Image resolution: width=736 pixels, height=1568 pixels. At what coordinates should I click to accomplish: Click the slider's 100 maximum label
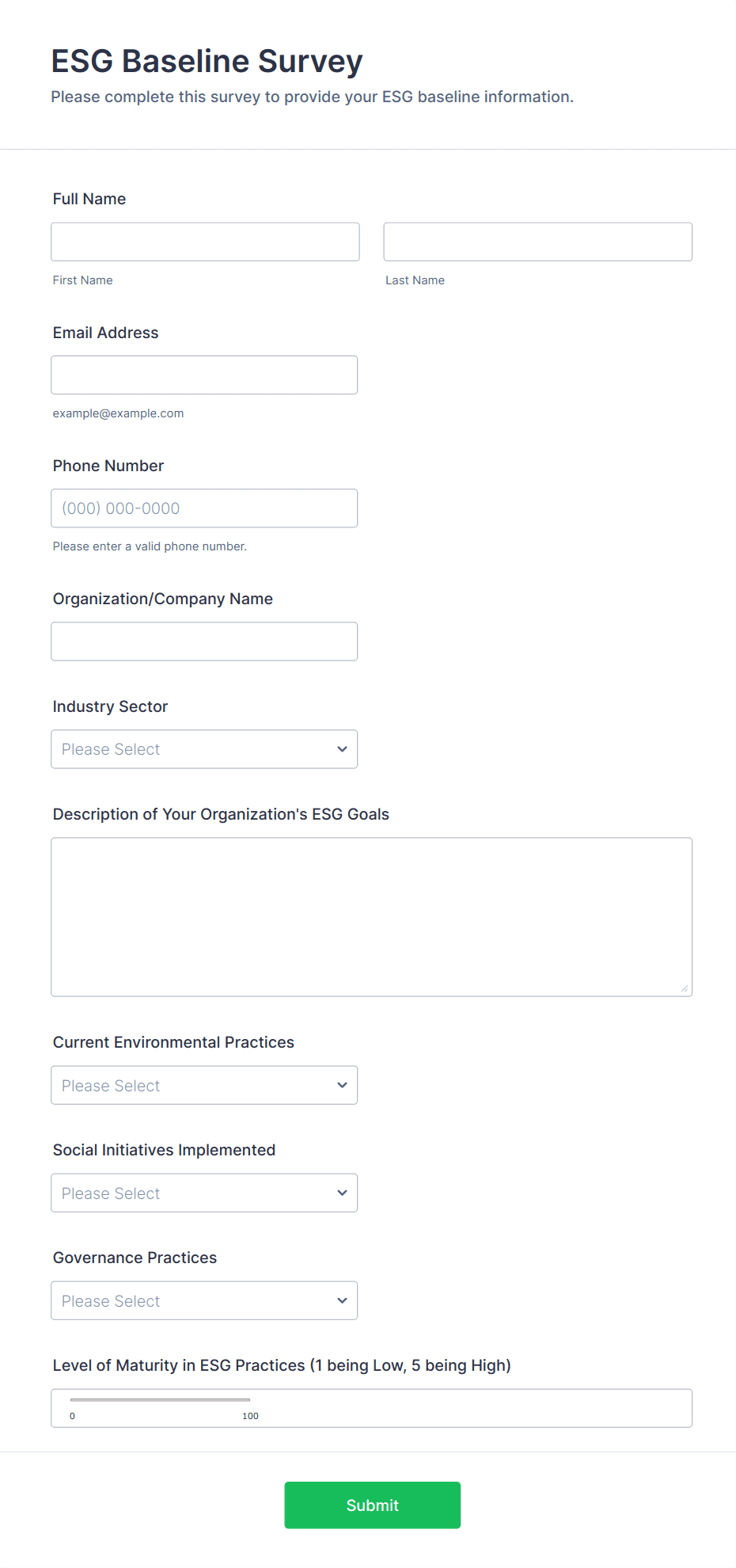pos(250,1416)
